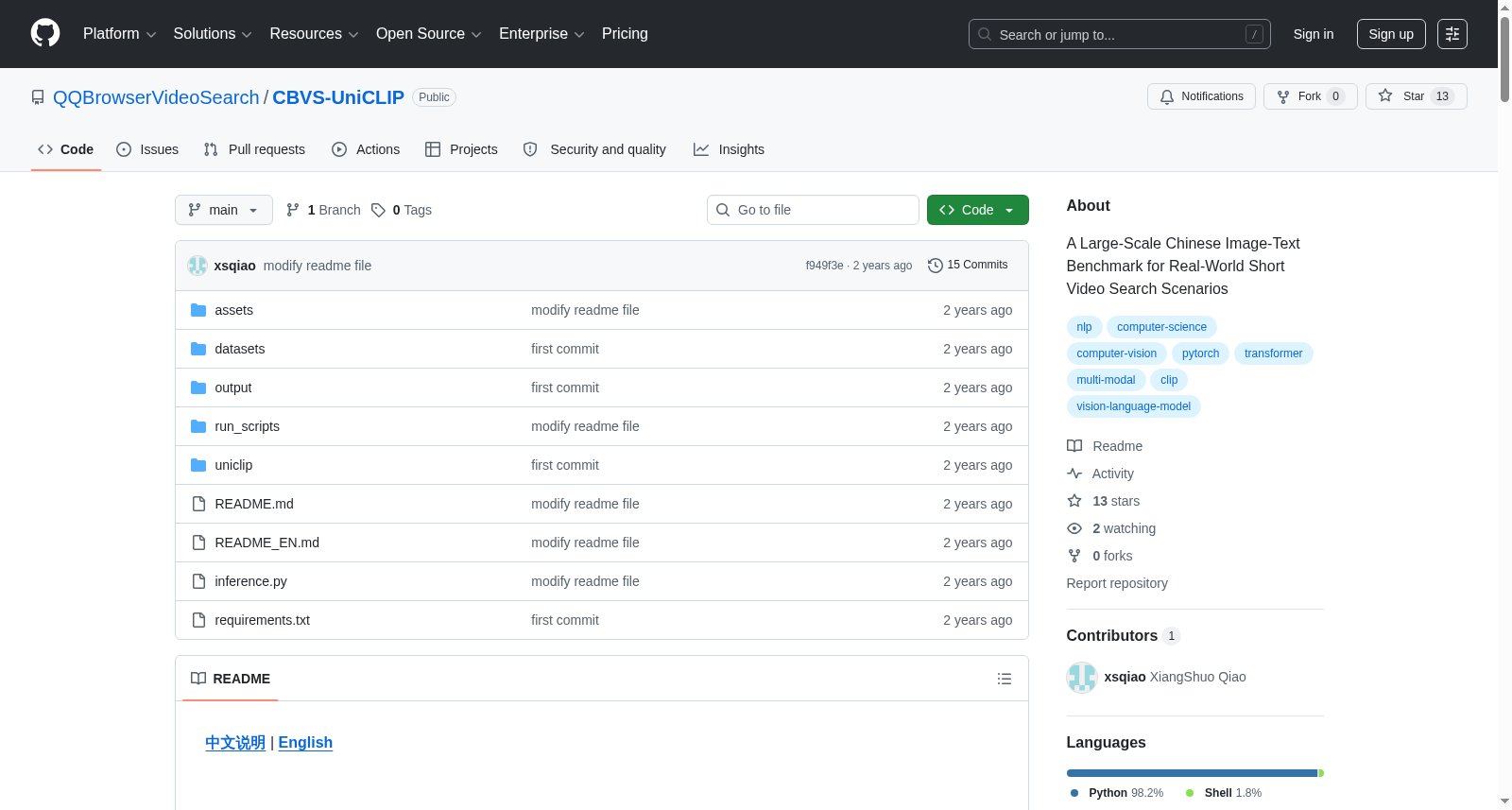Expand the Platform menu
Viewport: 1512px width, 810px height.
click(x=119, y=34)
